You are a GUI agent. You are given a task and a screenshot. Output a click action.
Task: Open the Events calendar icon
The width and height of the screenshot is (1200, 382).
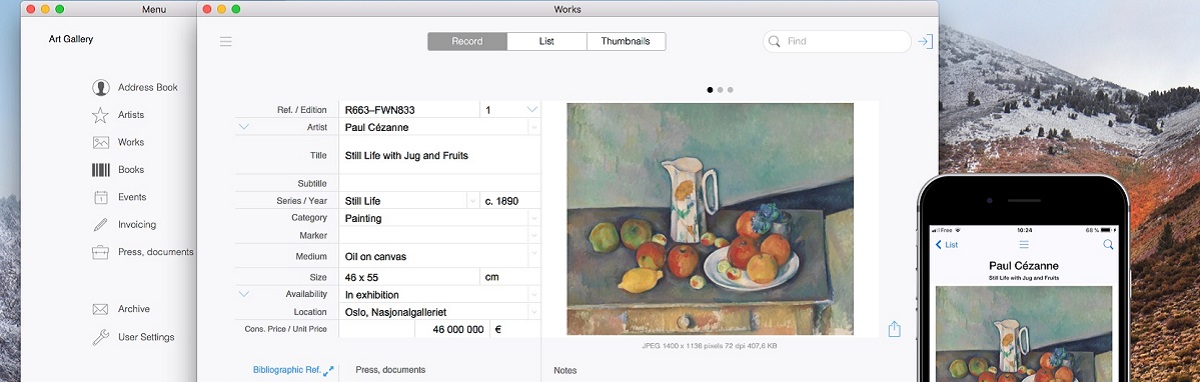[x=100, y=197]
